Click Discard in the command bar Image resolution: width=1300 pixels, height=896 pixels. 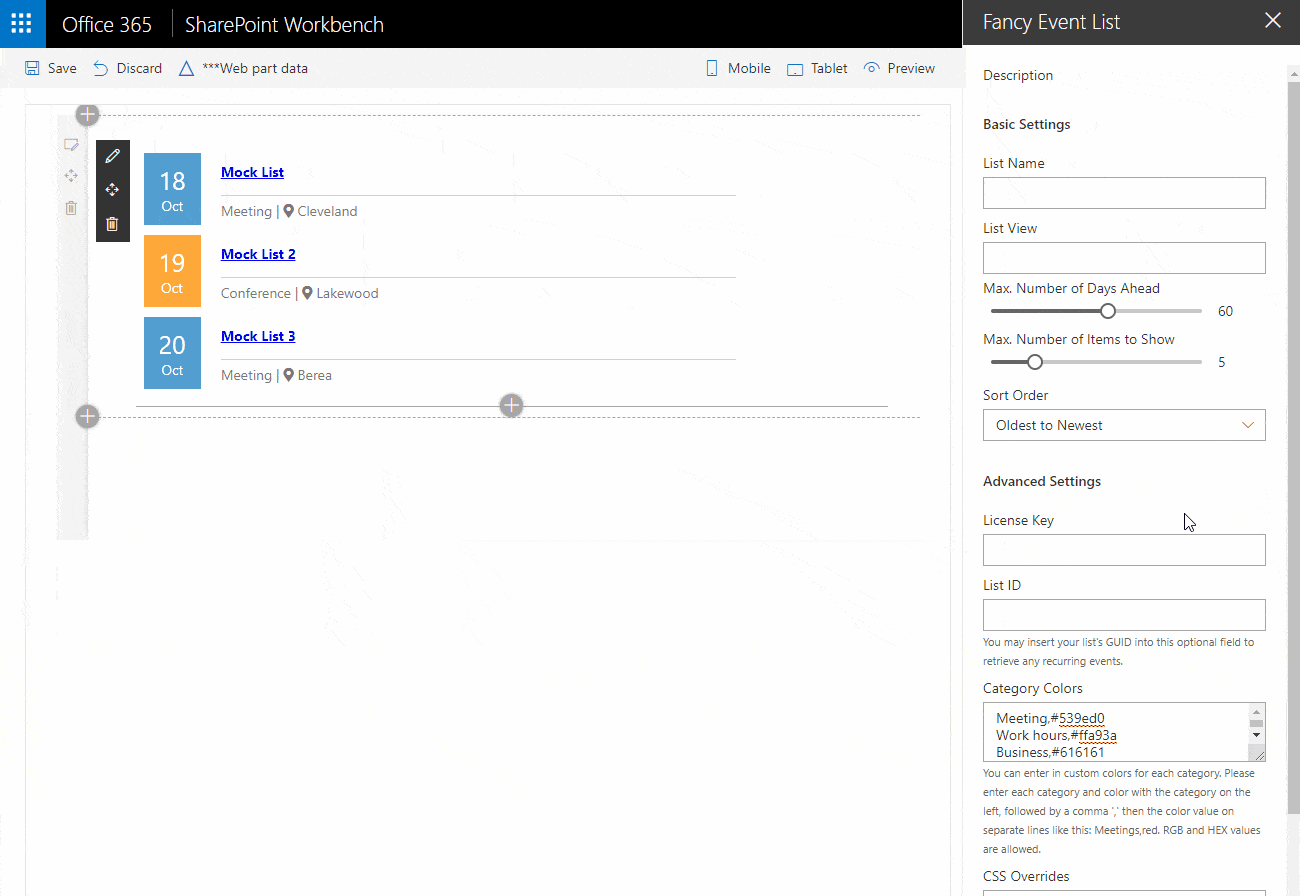point(127,68)
